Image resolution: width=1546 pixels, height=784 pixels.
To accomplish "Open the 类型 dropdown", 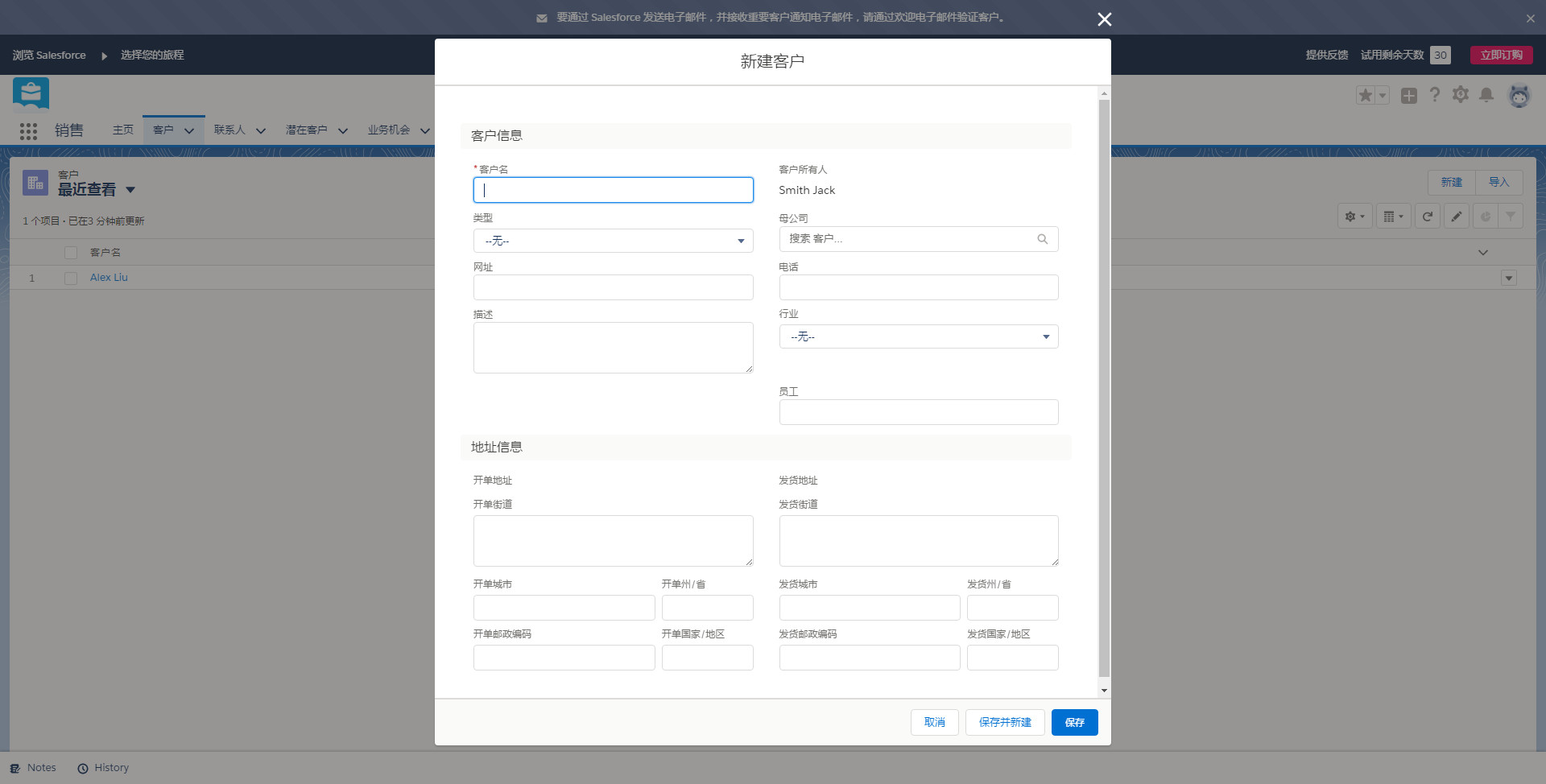I will (614, 241).
